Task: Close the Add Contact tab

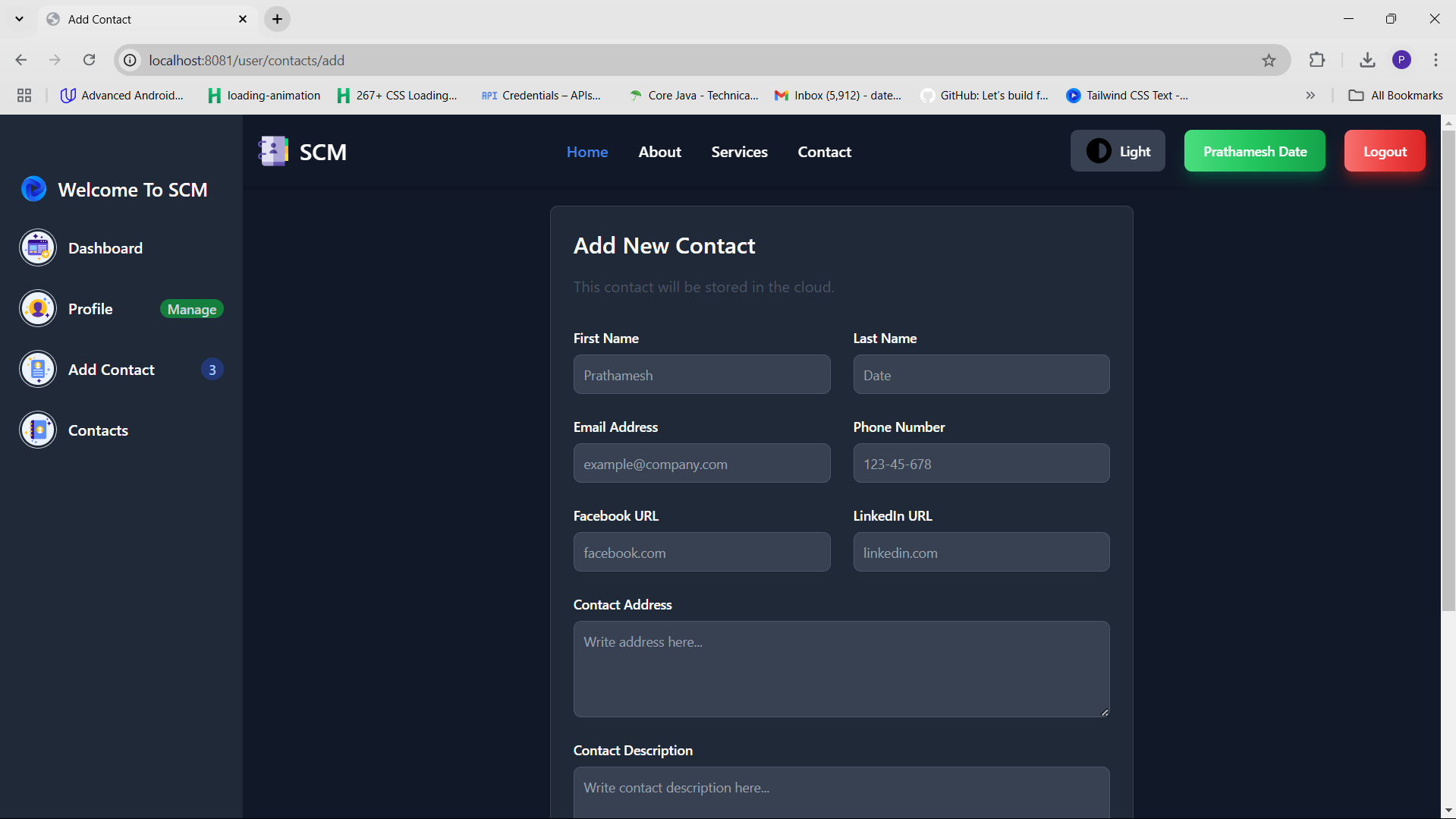Action: coord(243,19)
